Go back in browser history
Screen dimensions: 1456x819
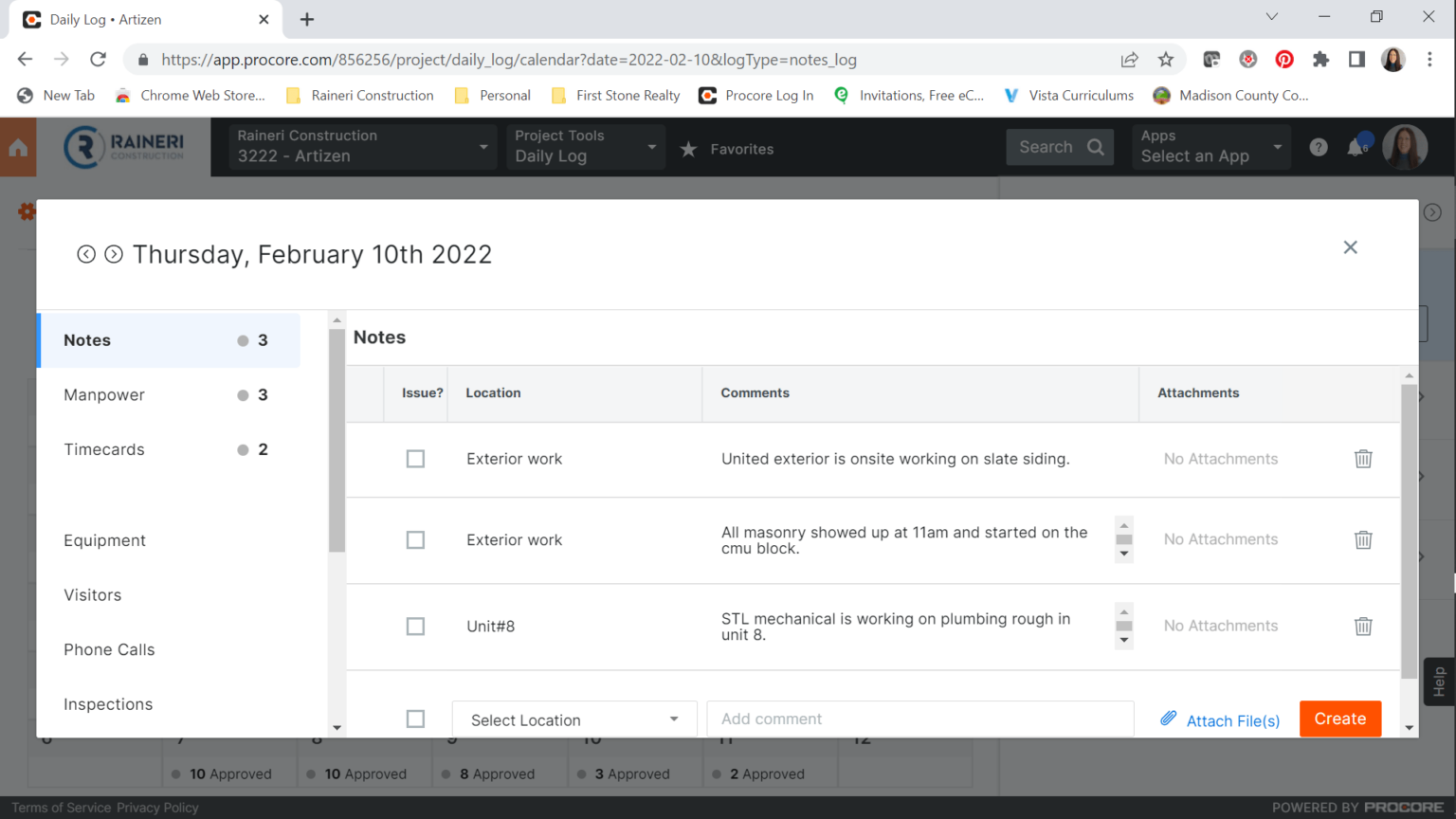pyautogui.click(x=26, y=59)
